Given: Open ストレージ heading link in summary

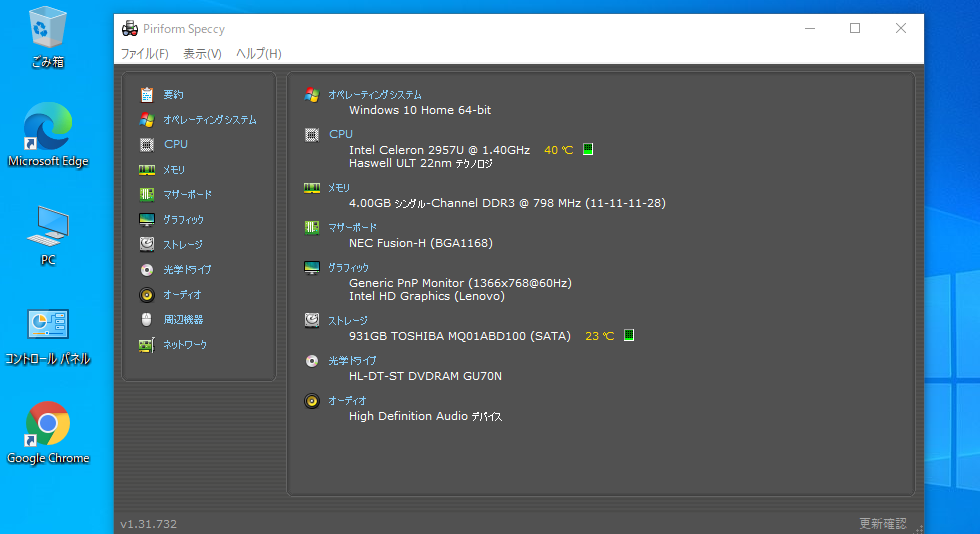Looking at the screenshot, I should [348, 320].
